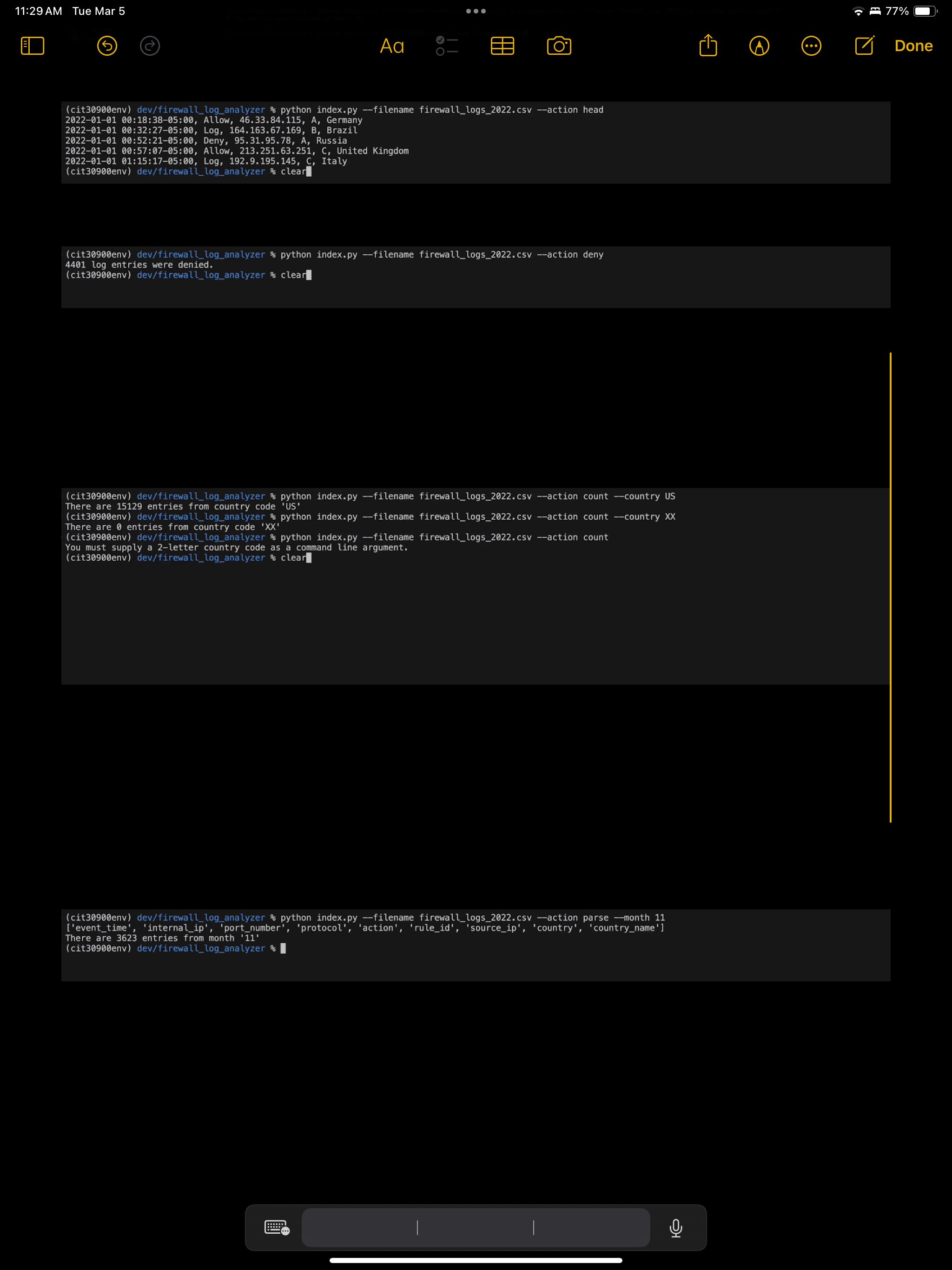The height and width of the screenshot is (1270, 952).
Task: Open the Aa text format options
Action: point(392,46)
